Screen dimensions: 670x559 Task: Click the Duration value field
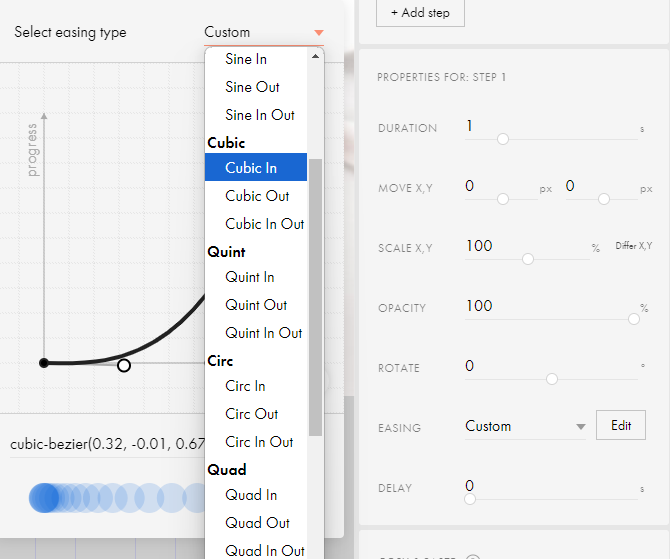[x=550, y=126]
